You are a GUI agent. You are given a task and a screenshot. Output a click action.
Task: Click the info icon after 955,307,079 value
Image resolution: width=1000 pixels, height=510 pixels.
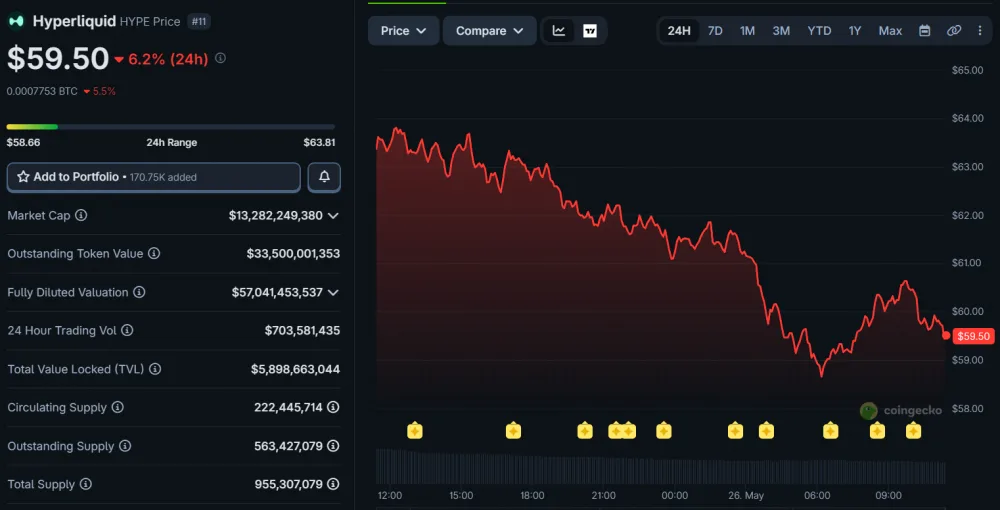click(333, 484)
